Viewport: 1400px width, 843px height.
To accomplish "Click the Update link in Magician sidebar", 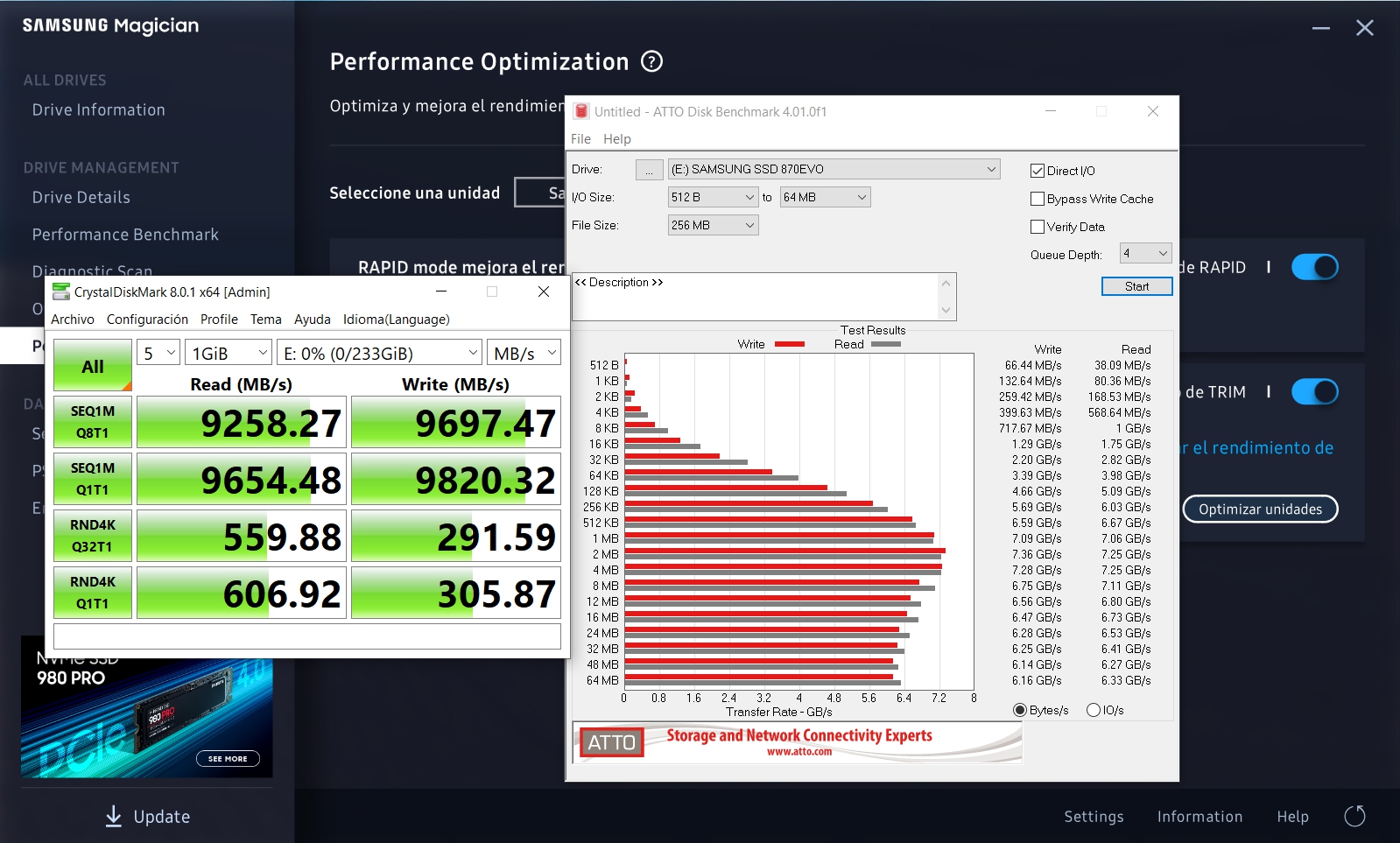I will coord(162,817).
